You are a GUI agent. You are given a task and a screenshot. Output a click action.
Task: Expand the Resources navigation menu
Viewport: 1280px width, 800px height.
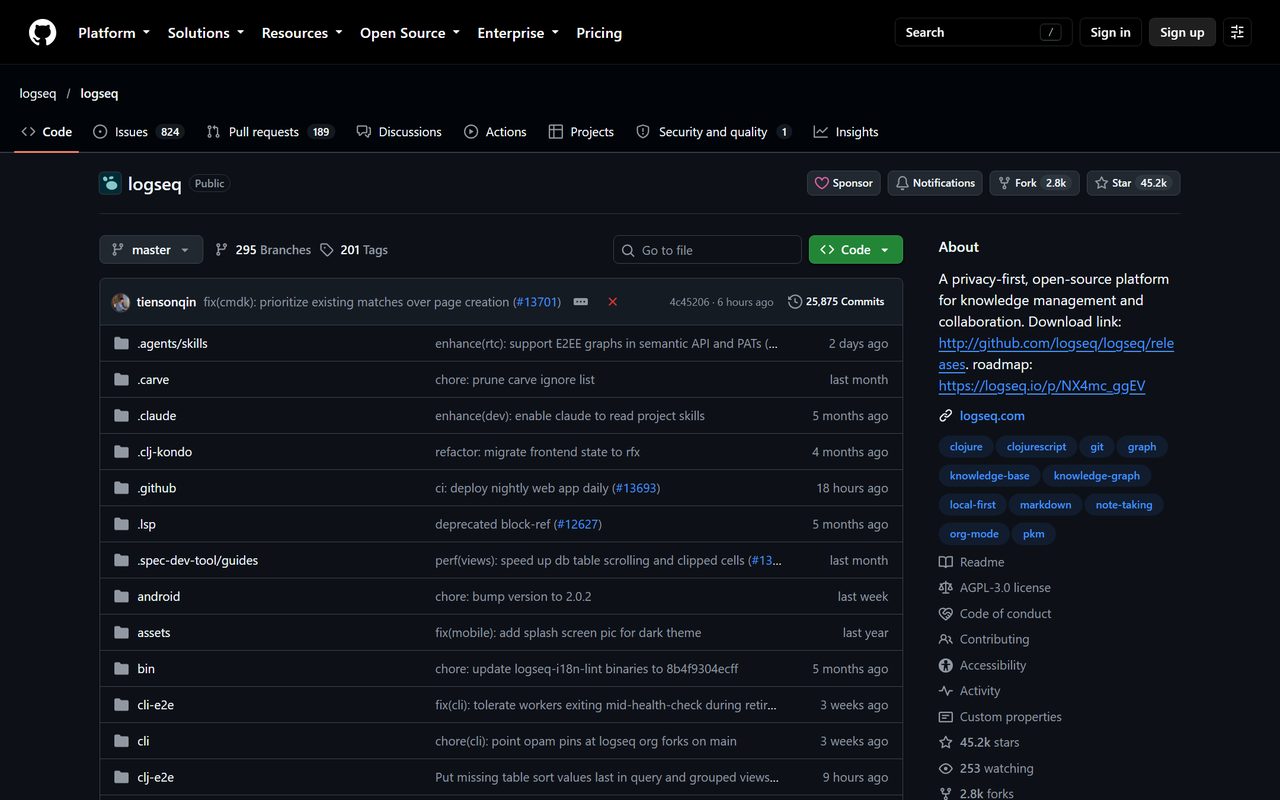click(x=302, y=33)
